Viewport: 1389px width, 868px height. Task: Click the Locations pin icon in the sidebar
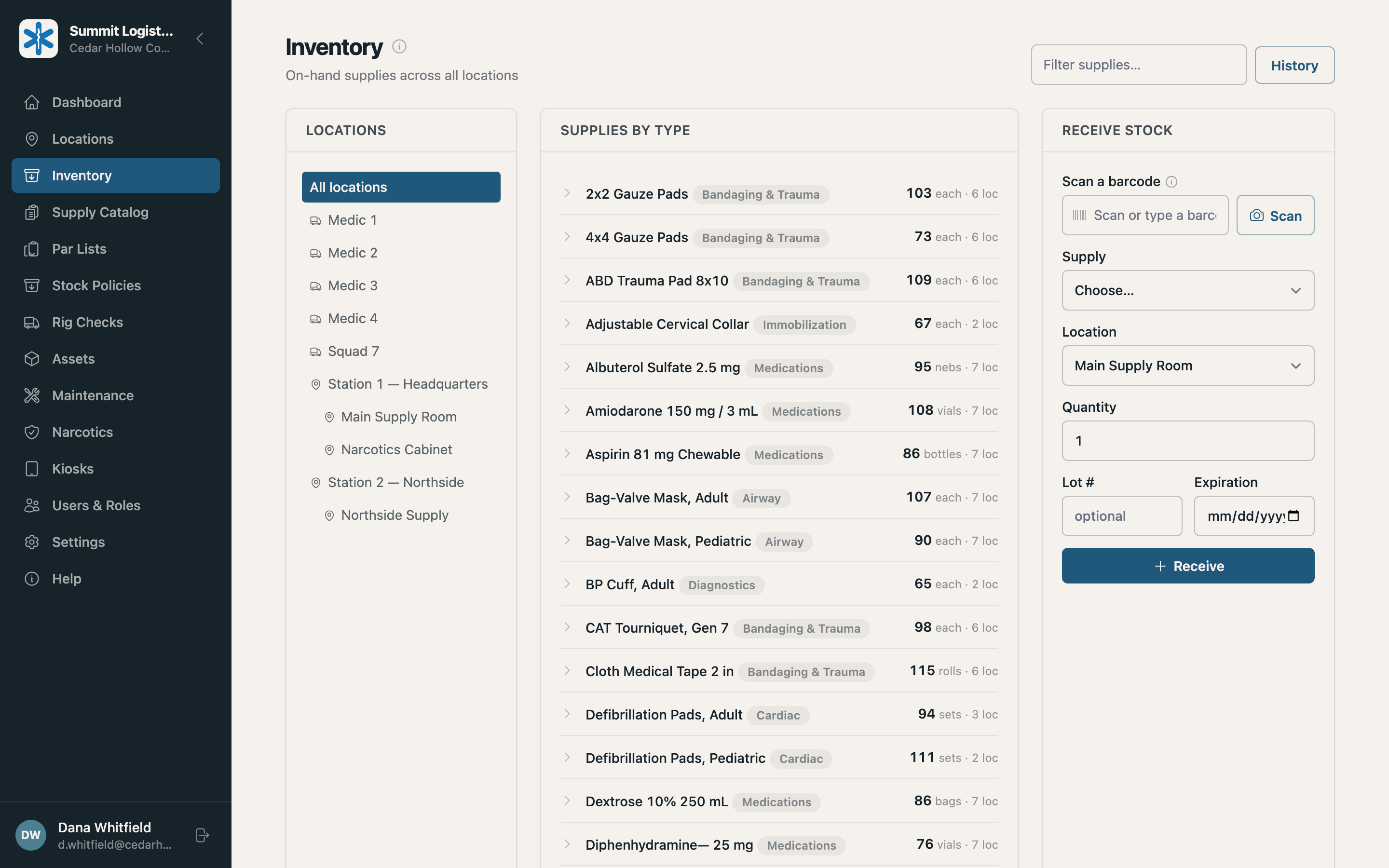(x=32, y=139)
